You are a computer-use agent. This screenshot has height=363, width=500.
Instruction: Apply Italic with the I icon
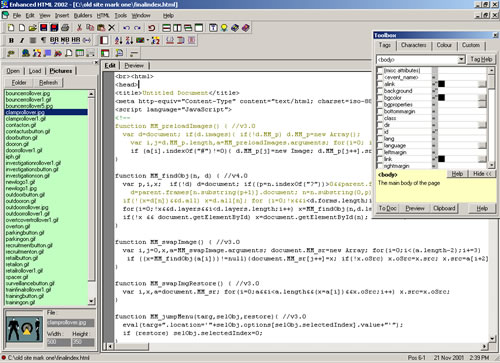click(22, 40)
